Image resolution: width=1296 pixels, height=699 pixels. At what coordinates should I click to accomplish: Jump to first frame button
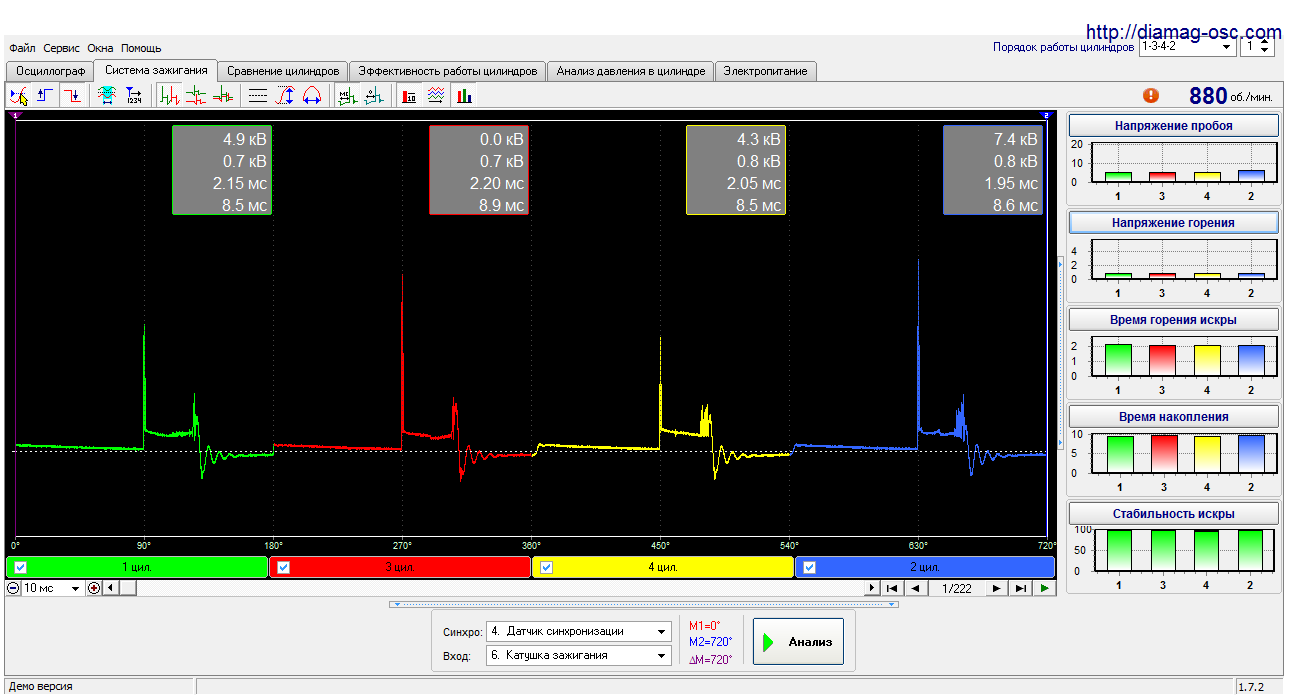click(x=892, y=588)
